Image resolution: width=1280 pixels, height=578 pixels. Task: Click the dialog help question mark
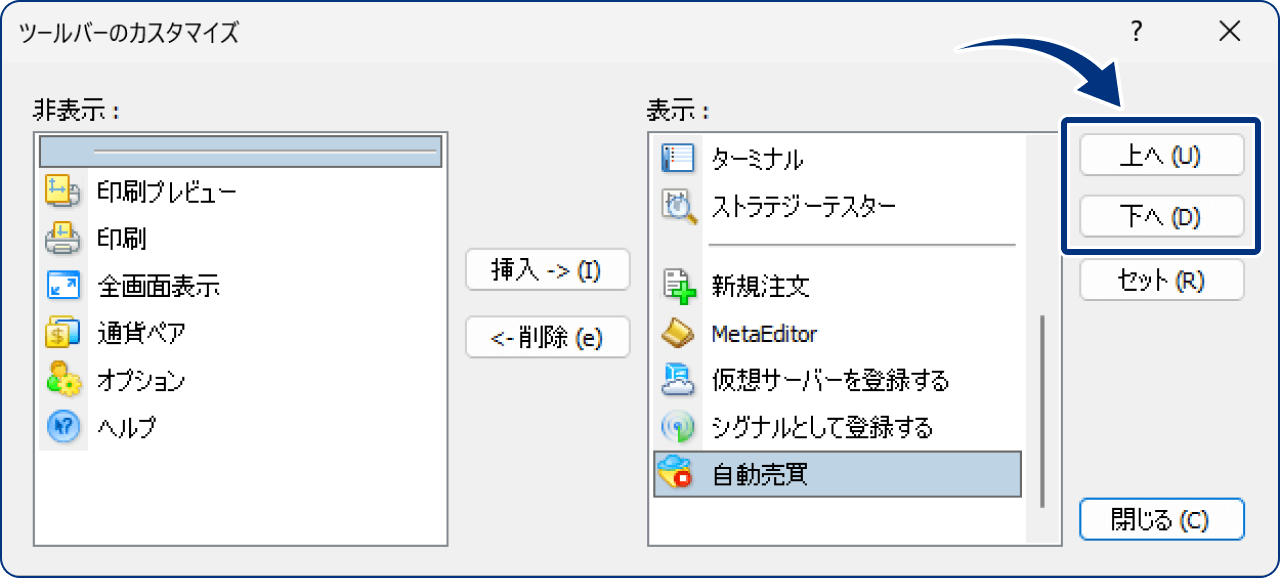[x=1135, y=31]
